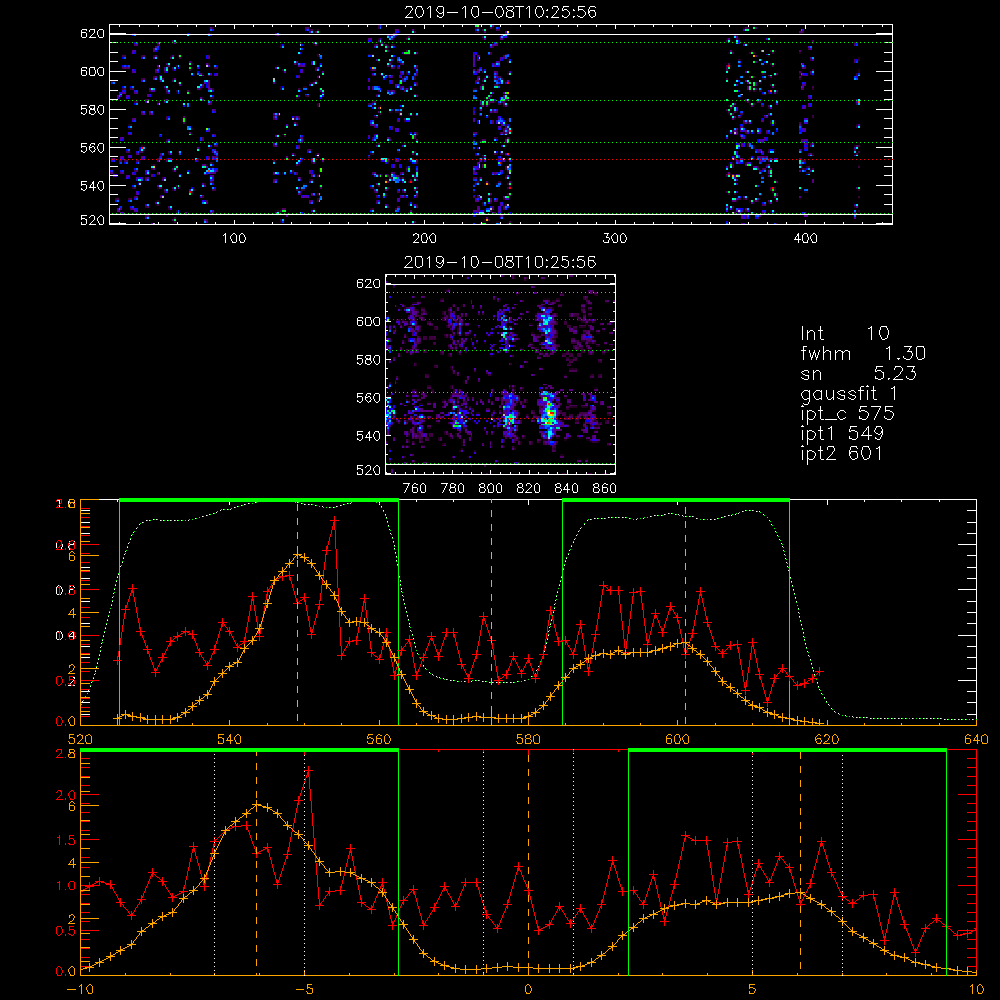Click red y-axis label 0.5 on bottom plot

(x=66, y=931)
